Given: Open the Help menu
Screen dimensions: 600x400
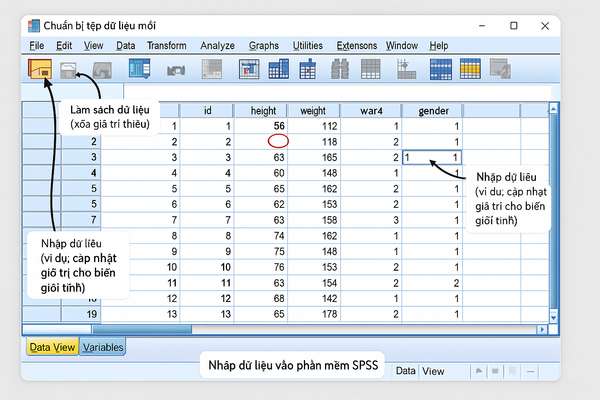Looking at the screenshot, I should point(439,46).
